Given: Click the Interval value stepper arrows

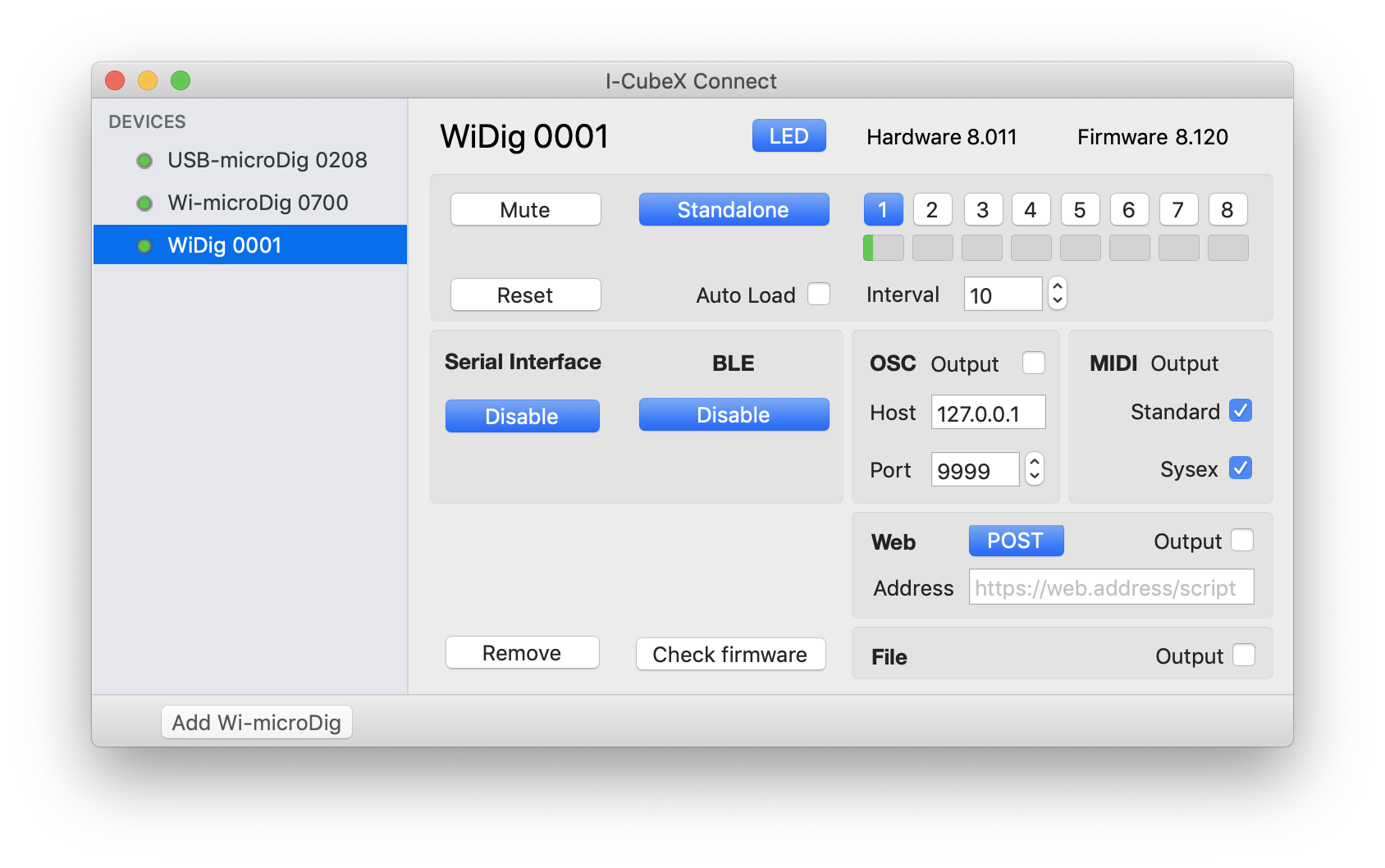Looking at the screenshot, I should tap(1058, 294).
